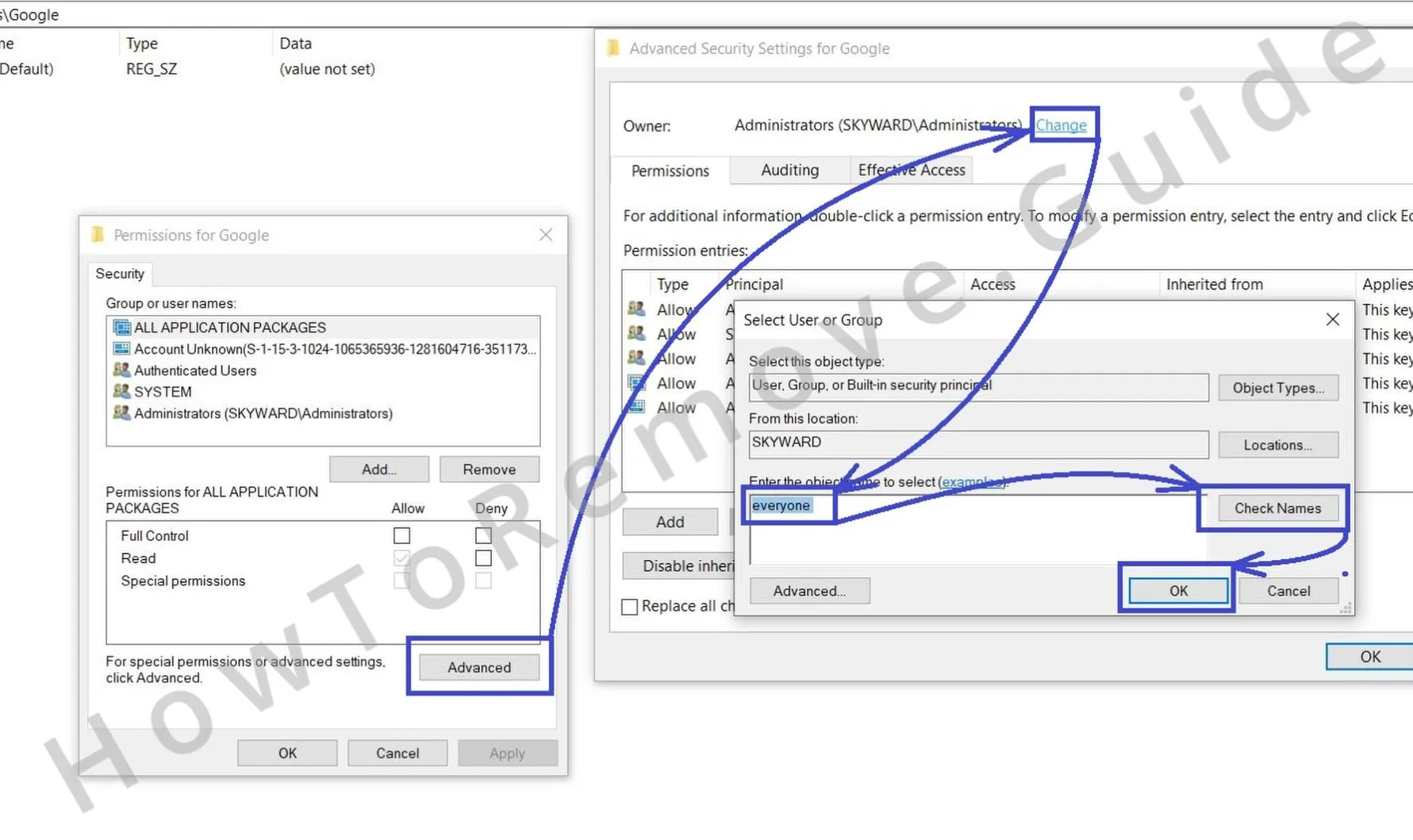Click the Apply button in Permissions dialog
The height and width of the screenshot is (840, 1413).
508,753
